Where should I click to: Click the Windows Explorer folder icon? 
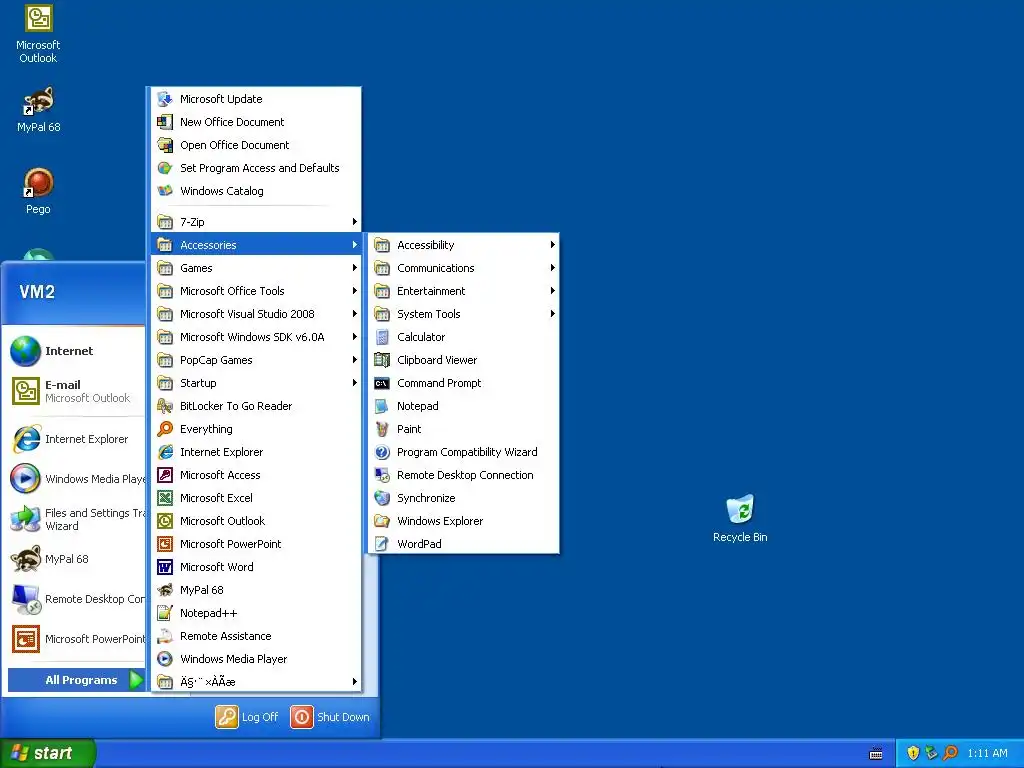click(382, 520)
